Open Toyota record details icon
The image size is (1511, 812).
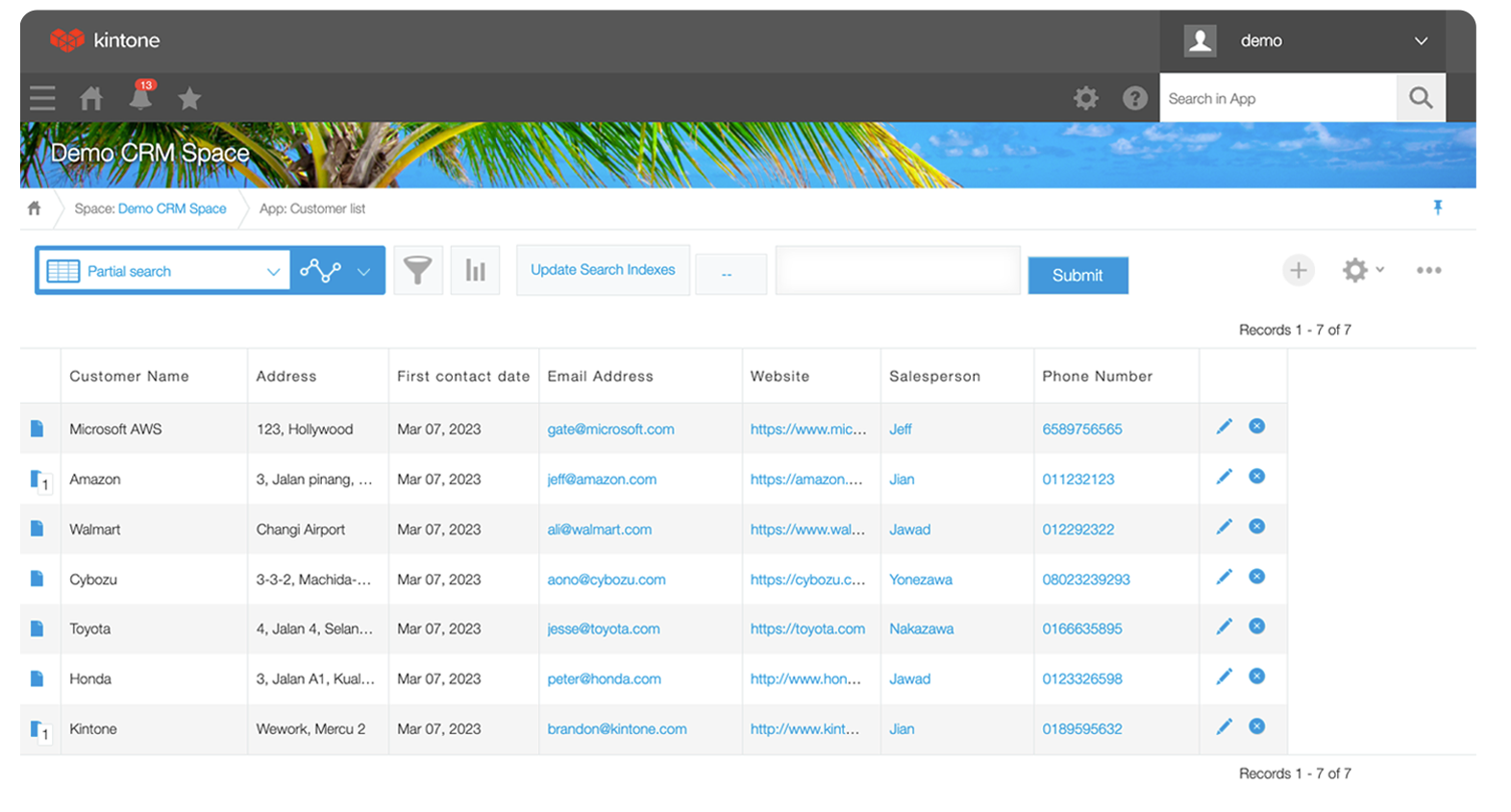pos(37,628)
